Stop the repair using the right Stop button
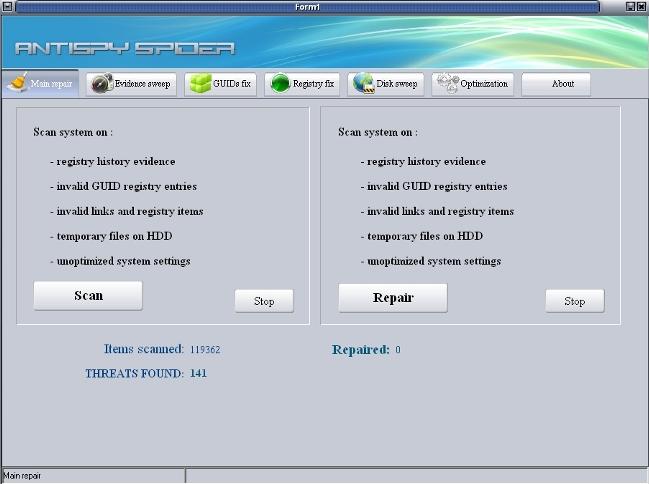The height and width of the screenshot is (484, 649). tap(574, 301)
